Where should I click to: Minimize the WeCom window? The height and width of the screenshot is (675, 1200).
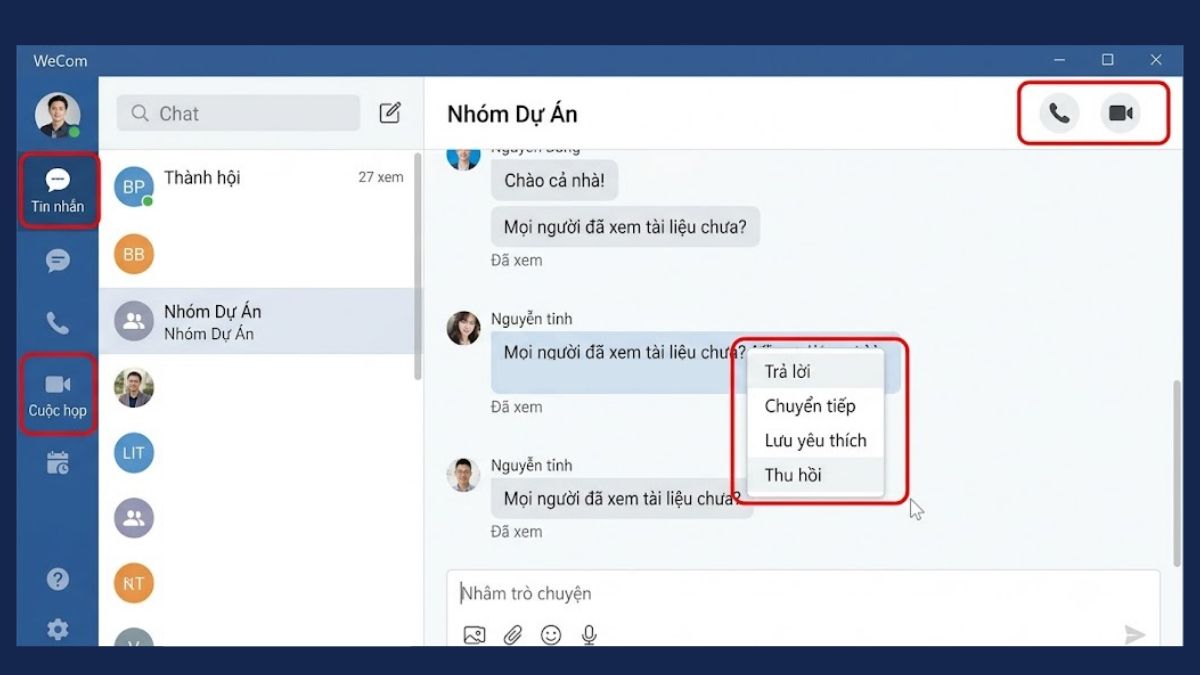tap(1060, 60)
